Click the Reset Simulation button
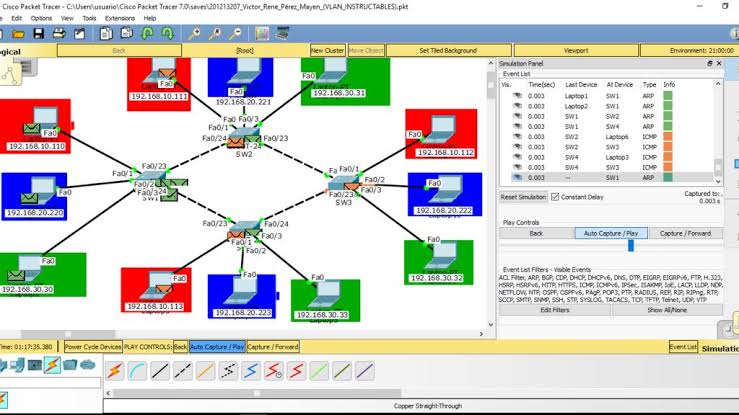739x415 pixels. tap(523, 197)
